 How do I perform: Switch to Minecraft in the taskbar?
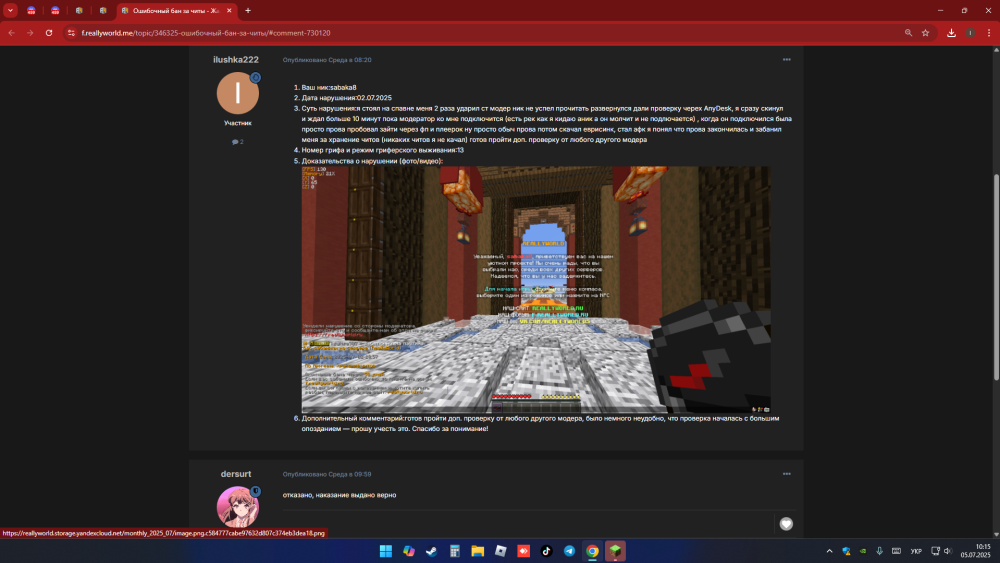(x=615, y=551)
